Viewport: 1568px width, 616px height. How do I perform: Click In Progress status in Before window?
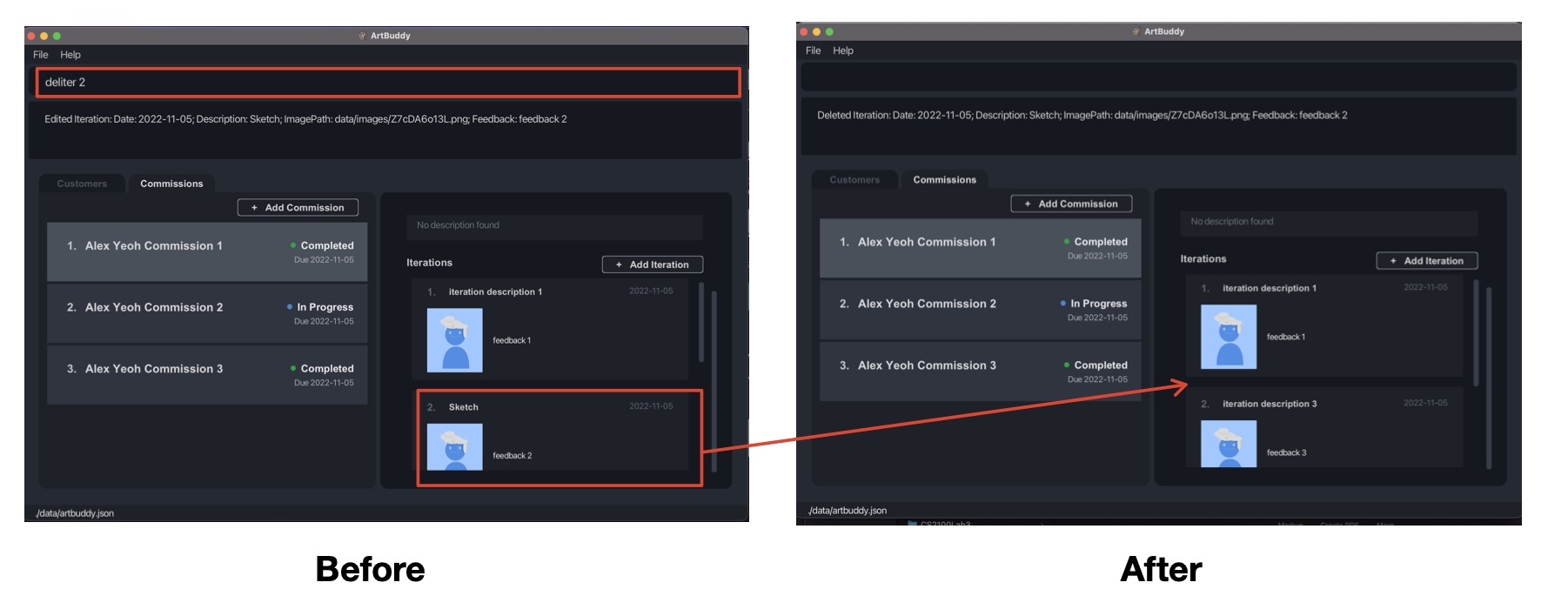[x=320, y=307]
